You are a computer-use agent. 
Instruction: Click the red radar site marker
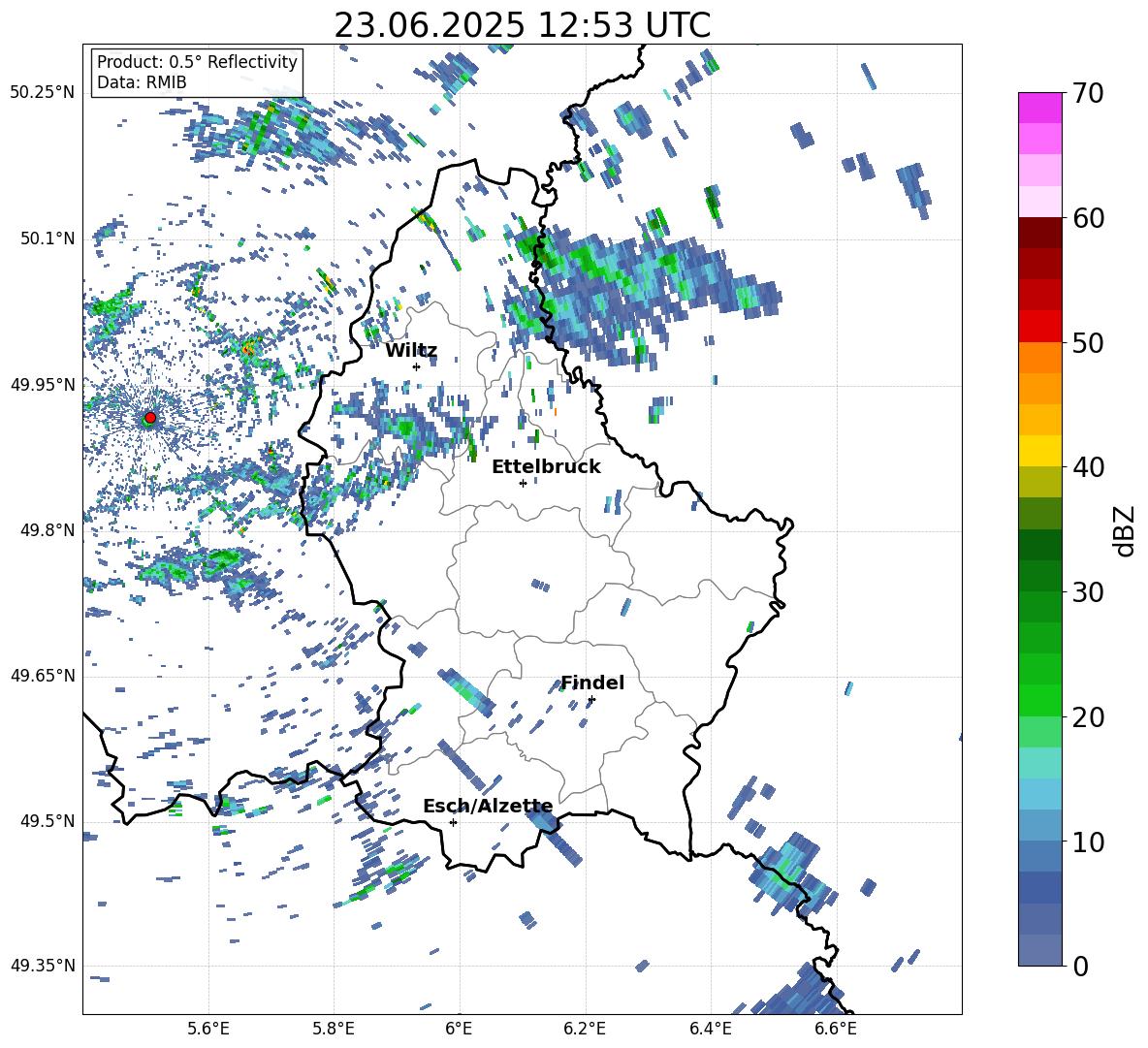tap(150, 417)
